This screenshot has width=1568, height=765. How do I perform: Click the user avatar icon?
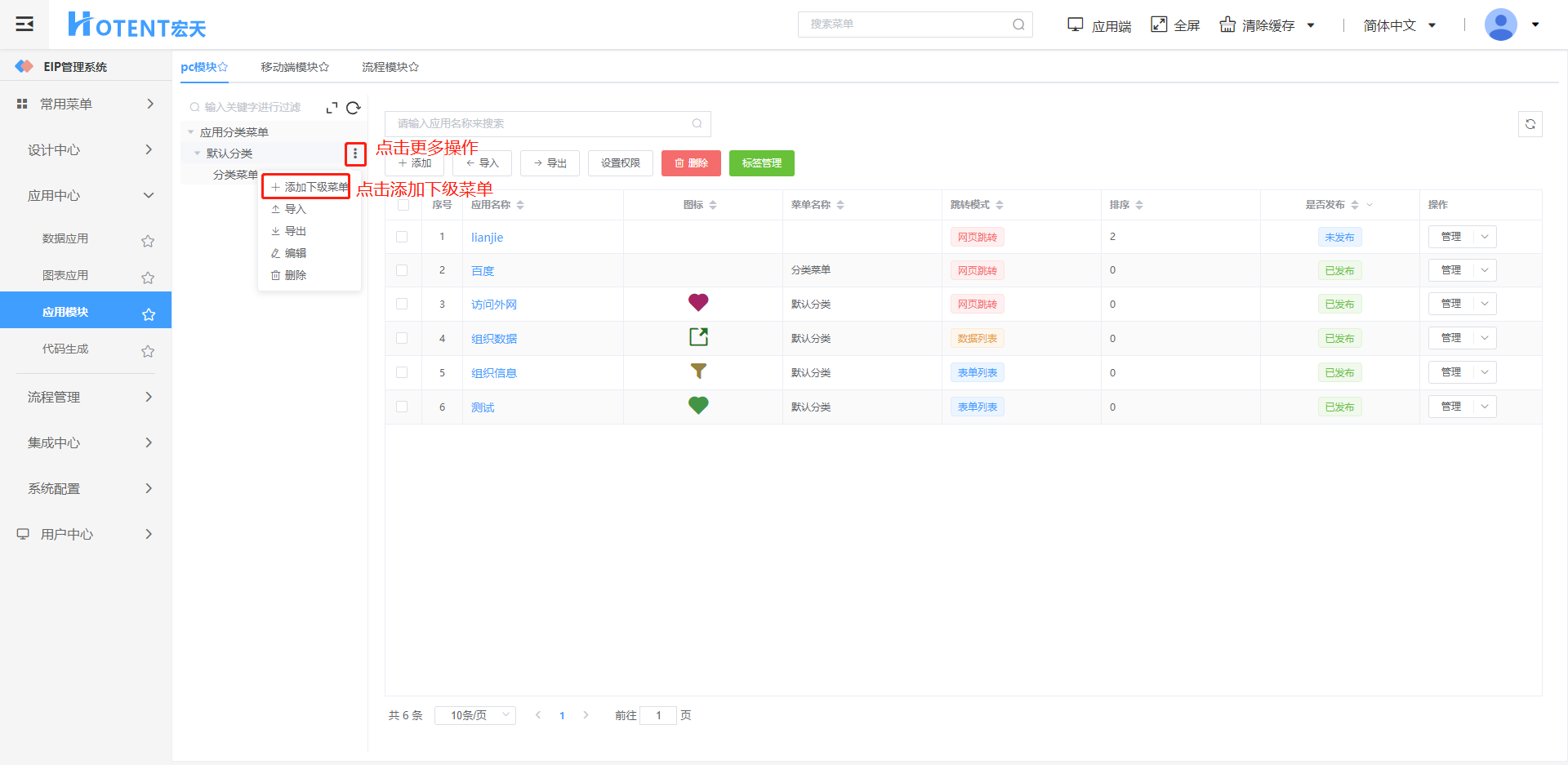(1500, 24)
